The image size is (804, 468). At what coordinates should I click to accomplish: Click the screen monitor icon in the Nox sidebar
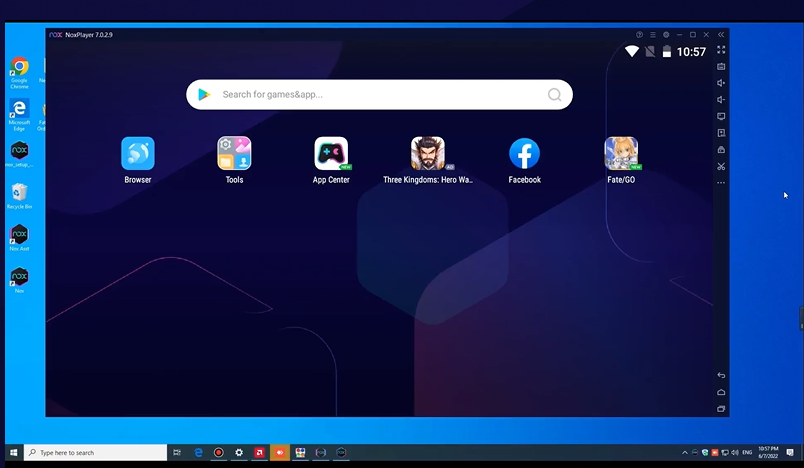pos(721,116)
